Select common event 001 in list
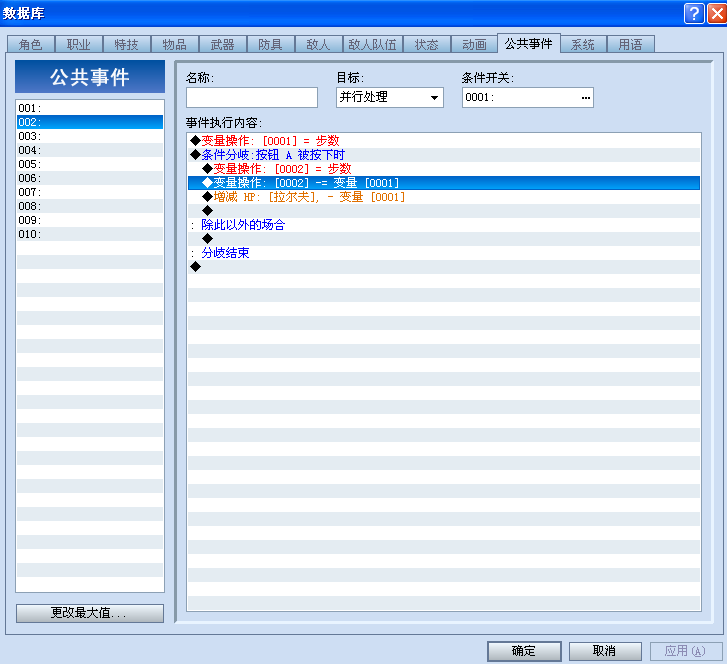 (x=90, y=108)
